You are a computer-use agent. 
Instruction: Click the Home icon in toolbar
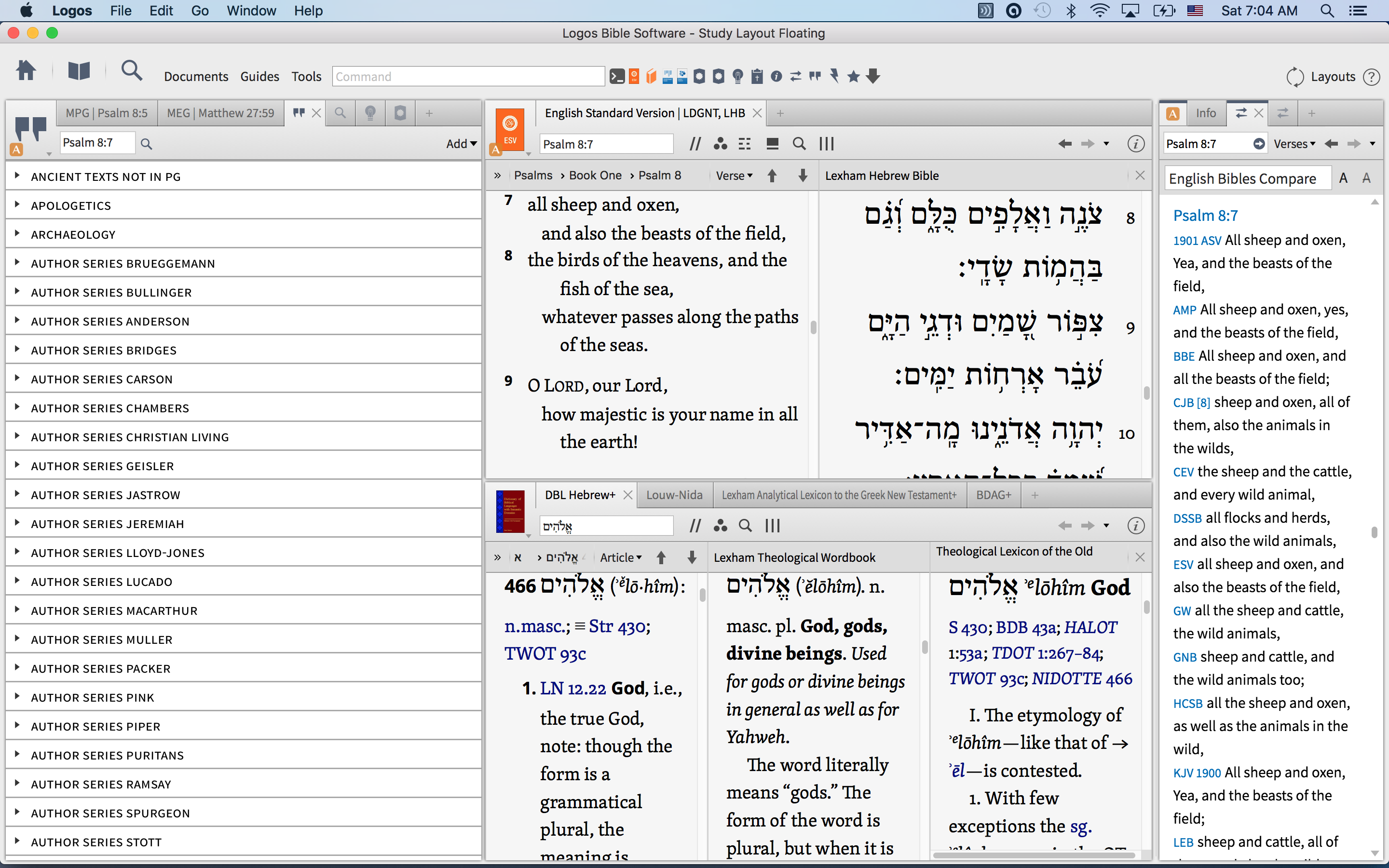coord(26,71)
